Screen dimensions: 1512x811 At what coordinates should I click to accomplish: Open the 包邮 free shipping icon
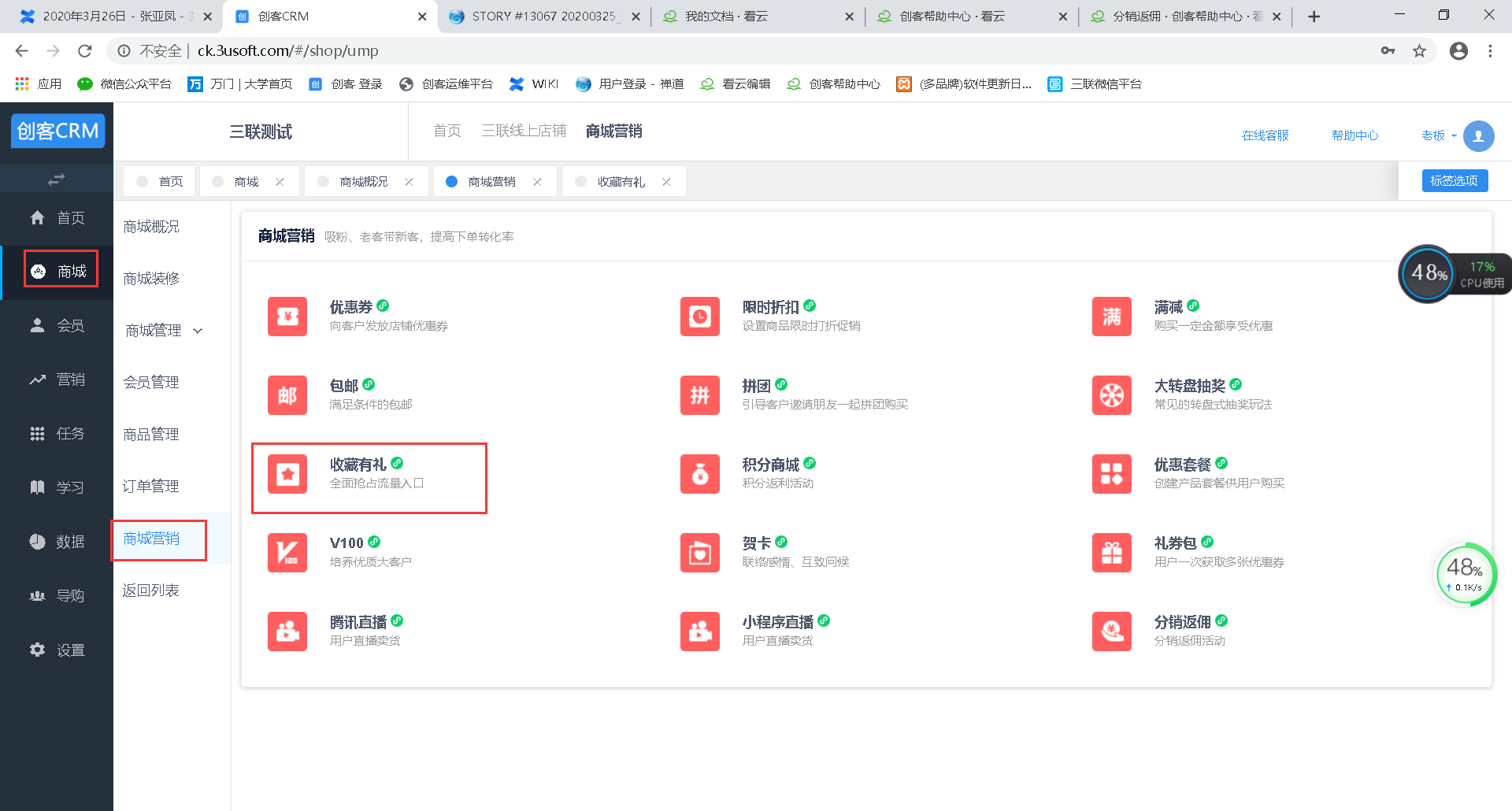point(287,395)
